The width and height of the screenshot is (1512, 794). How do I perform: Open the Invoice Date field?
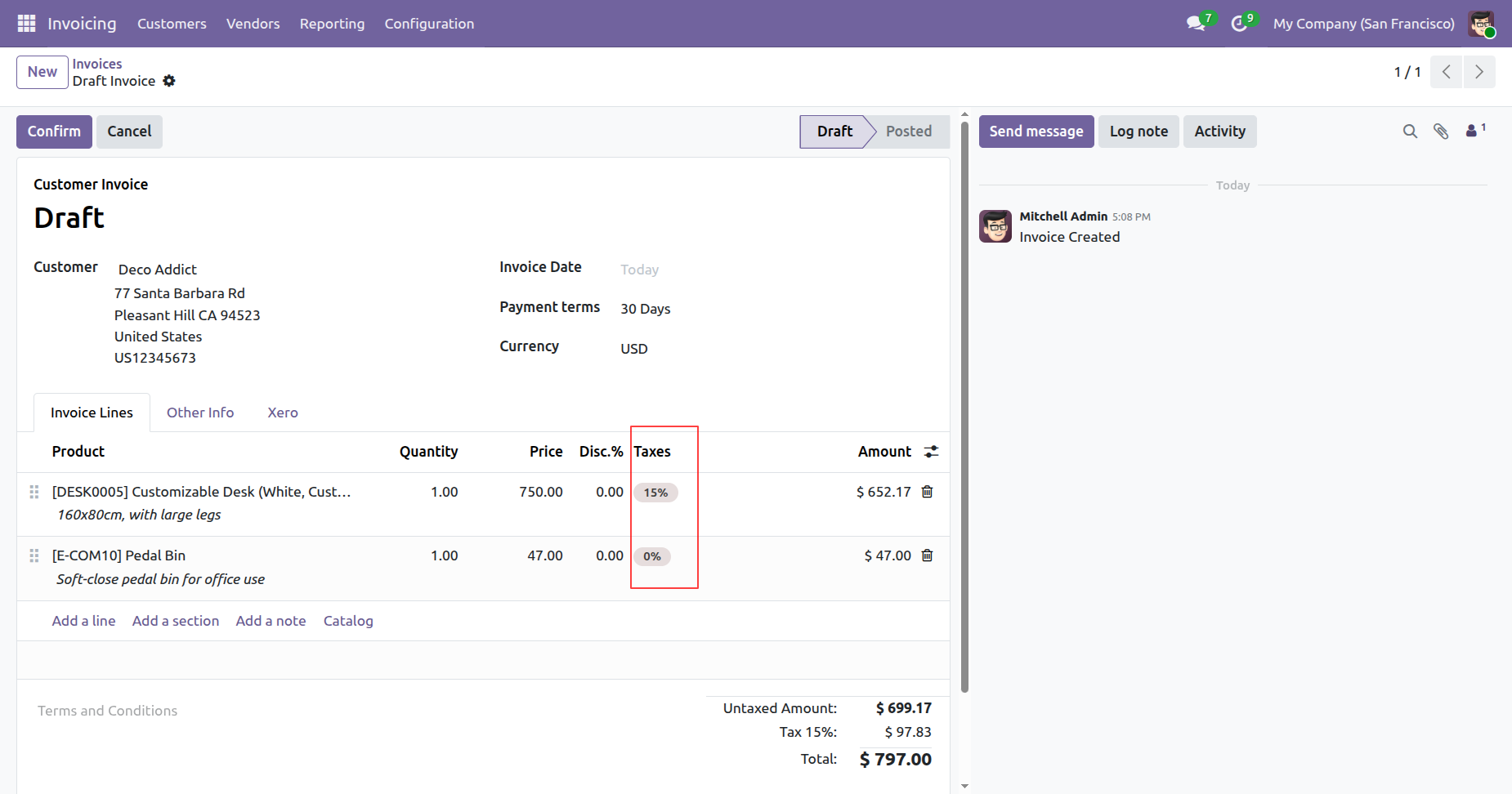point(639,270)
